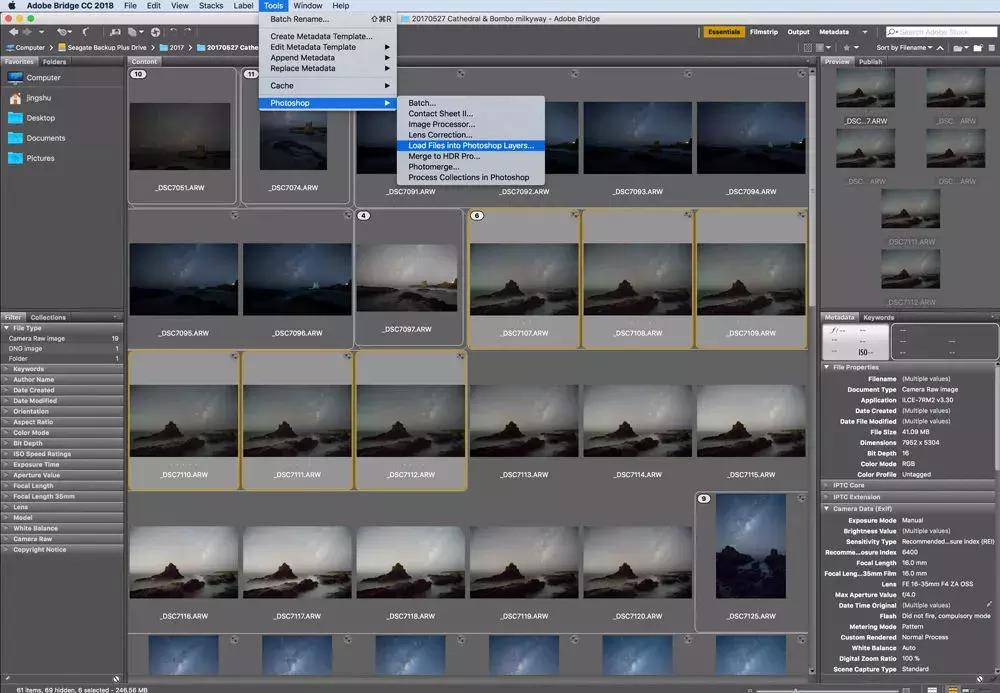This screenshot has width=1000, height=693.
Task: Open the Collections panel tab
Action: (47, 317)
